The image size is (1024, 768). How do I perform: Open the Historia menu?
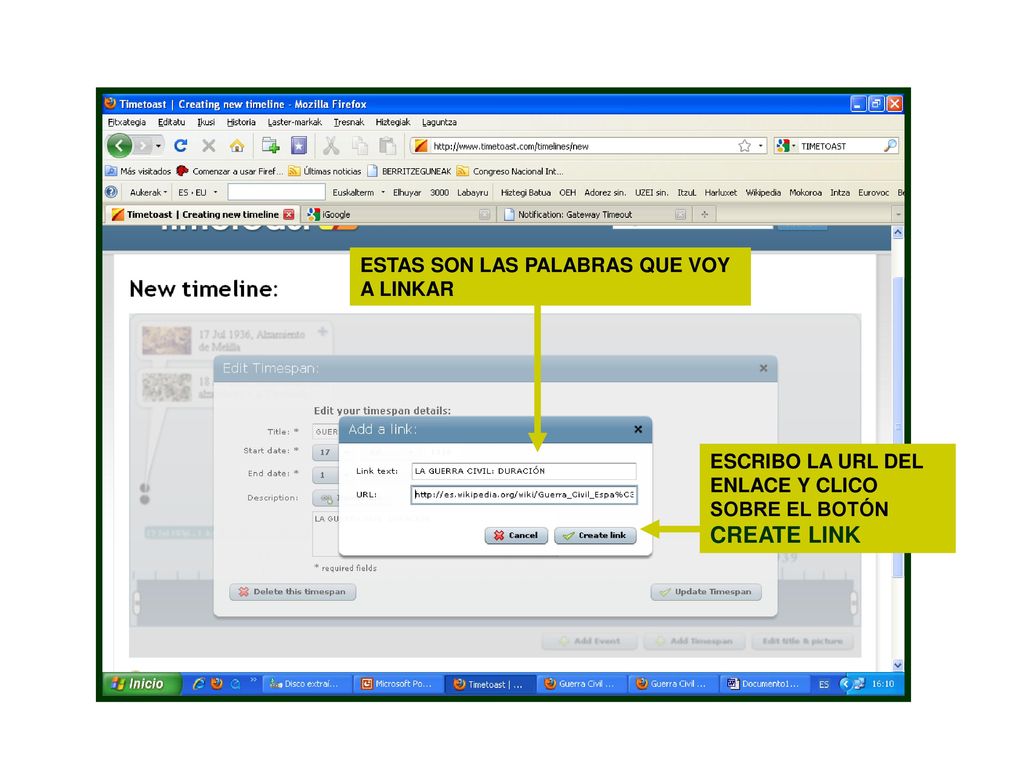(x=241, y=122)
